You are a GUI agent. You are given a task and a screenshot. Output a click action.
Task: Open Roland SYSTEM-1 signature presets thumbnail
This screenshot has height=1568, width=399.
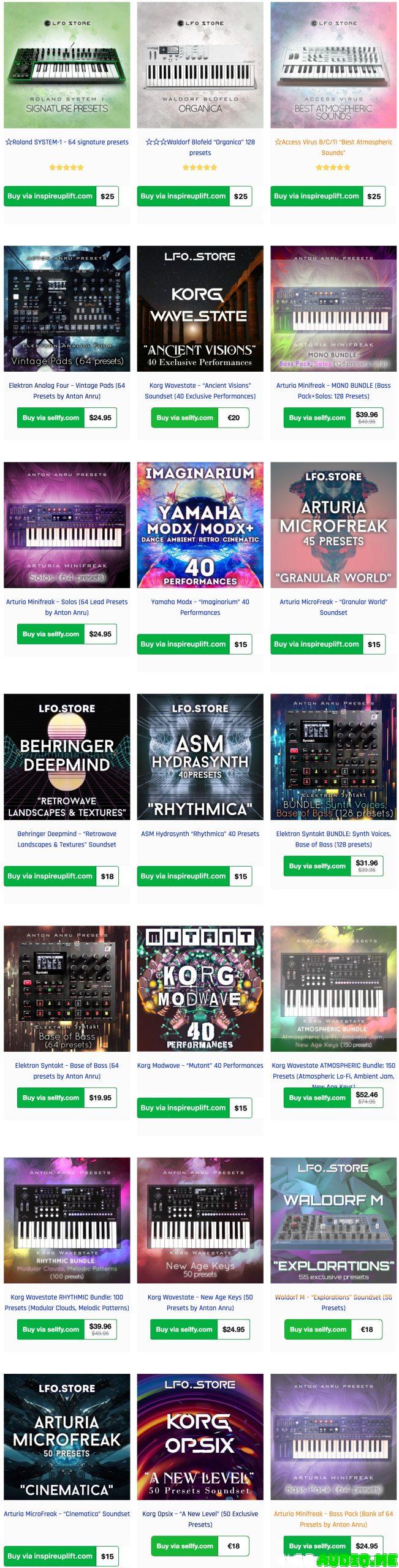tap(67, 65)
